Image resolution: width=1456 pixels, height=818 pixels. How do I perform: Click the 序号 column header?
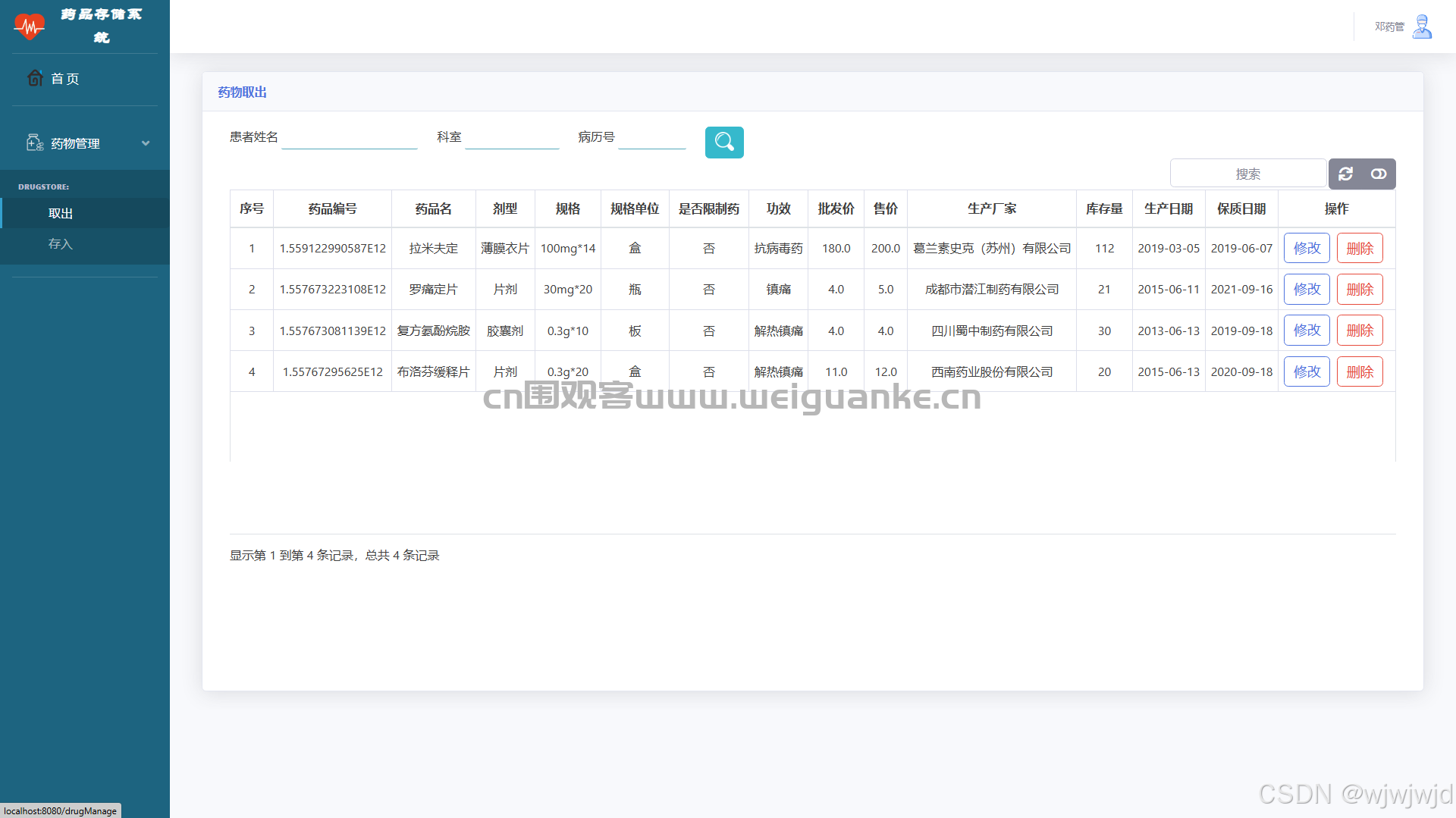(x=252, y=208)
